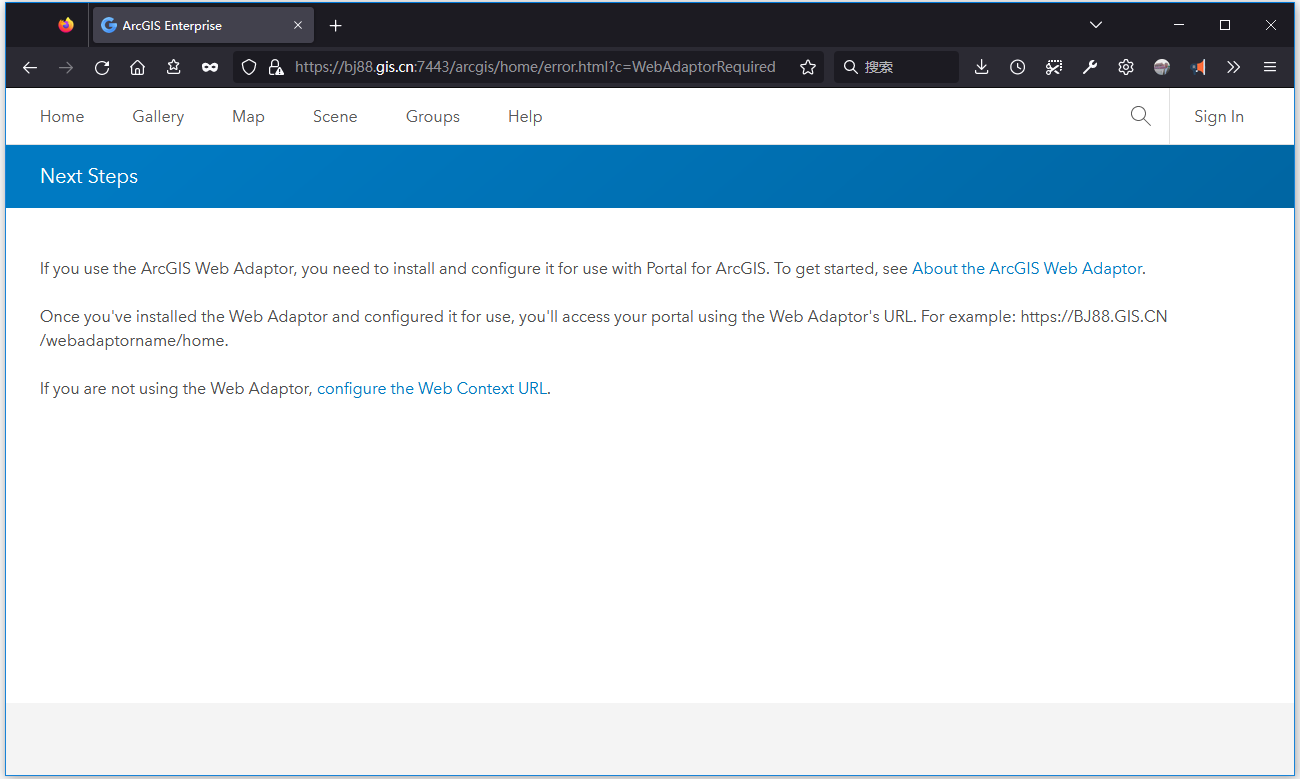Click the private mask toolbar icon
Image resolution: width=1300 pixels, height=779 pixels.
tap(210, 67)
